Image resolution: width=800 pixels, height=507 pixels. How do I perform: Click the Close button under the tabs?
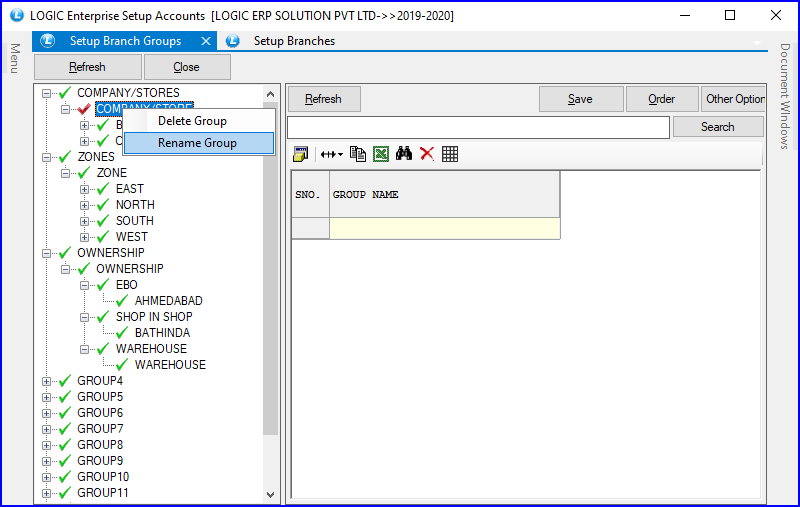tap(187, 67)
